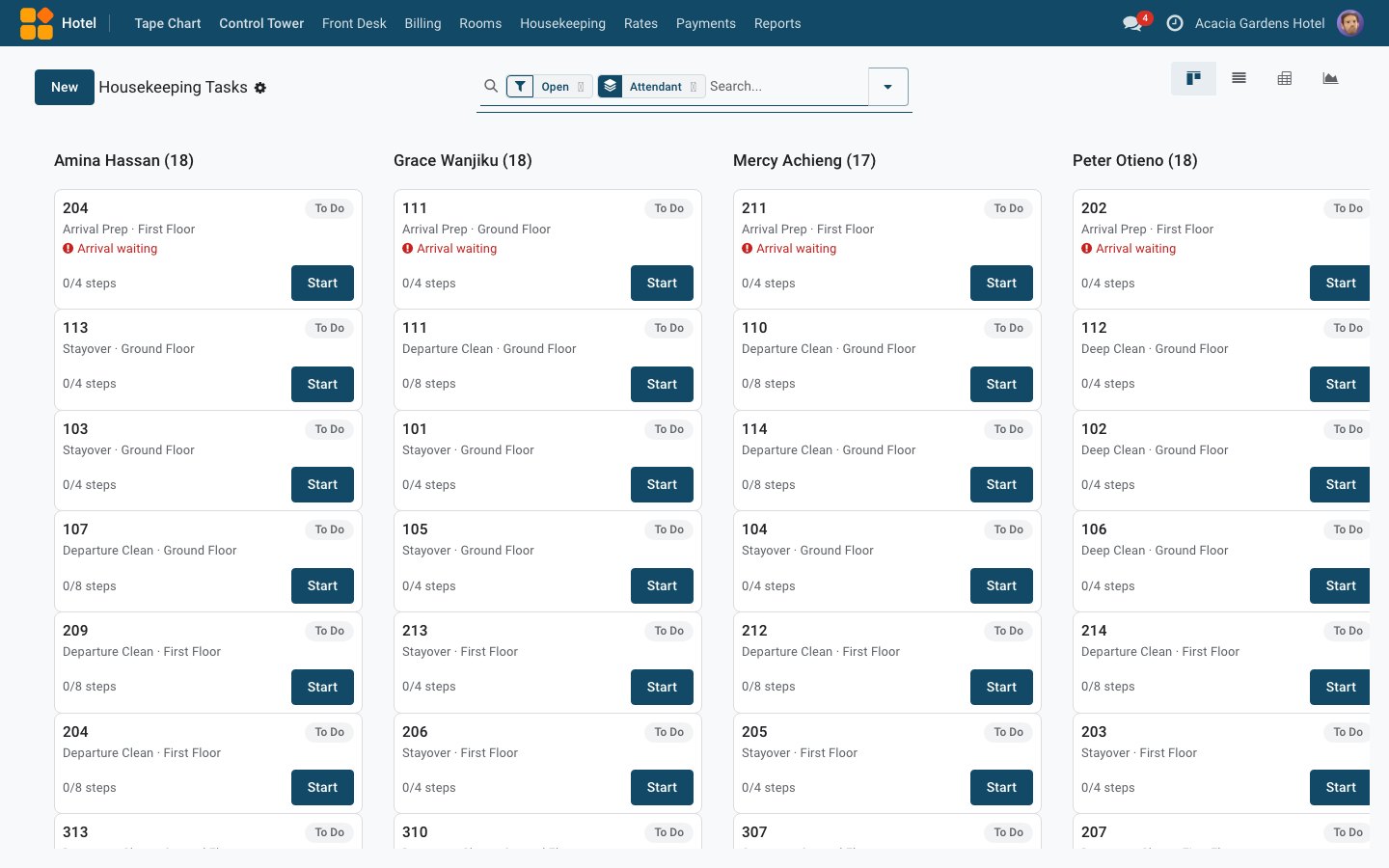Viewport: 1389px width, 868px height.
Task: Start room 105 Stayover task
Action: point(662,585)
